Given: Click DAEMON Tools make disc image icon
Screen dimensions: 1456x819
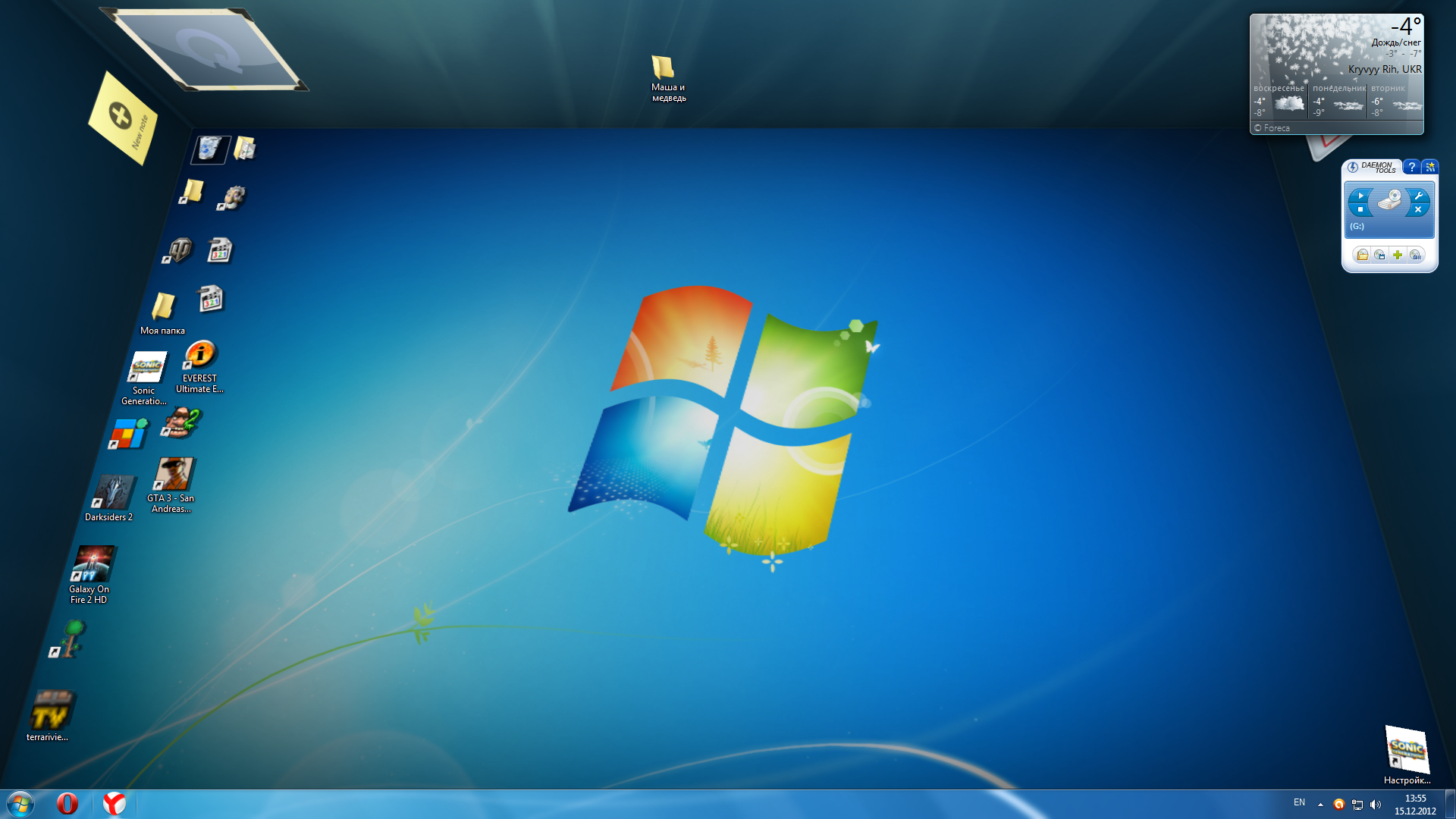Looking at the screenshot, I should point(1379,255).
